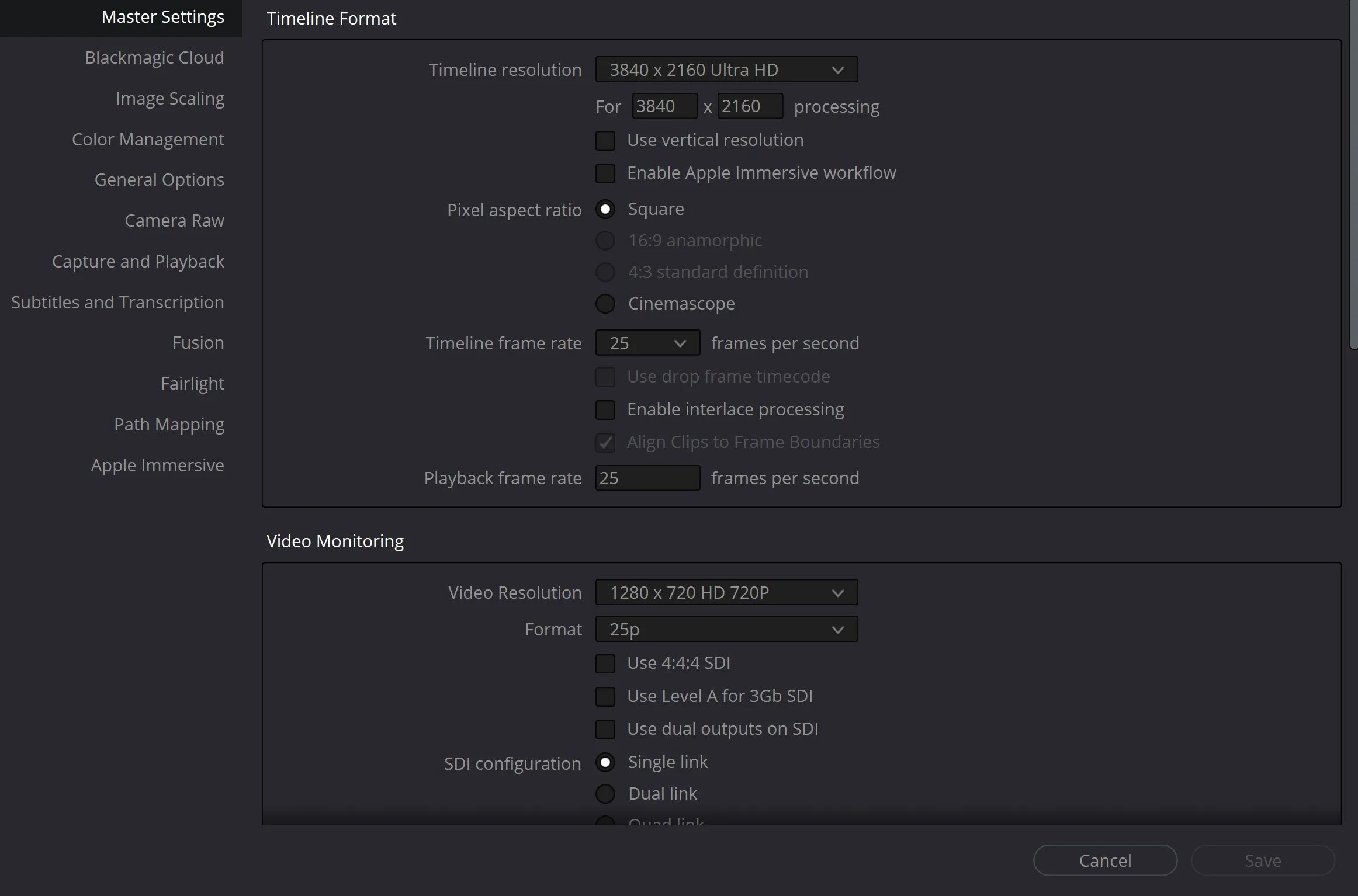1358x896 pixels.
Task: Click the Cancel button
Action: click(1104, 860)
